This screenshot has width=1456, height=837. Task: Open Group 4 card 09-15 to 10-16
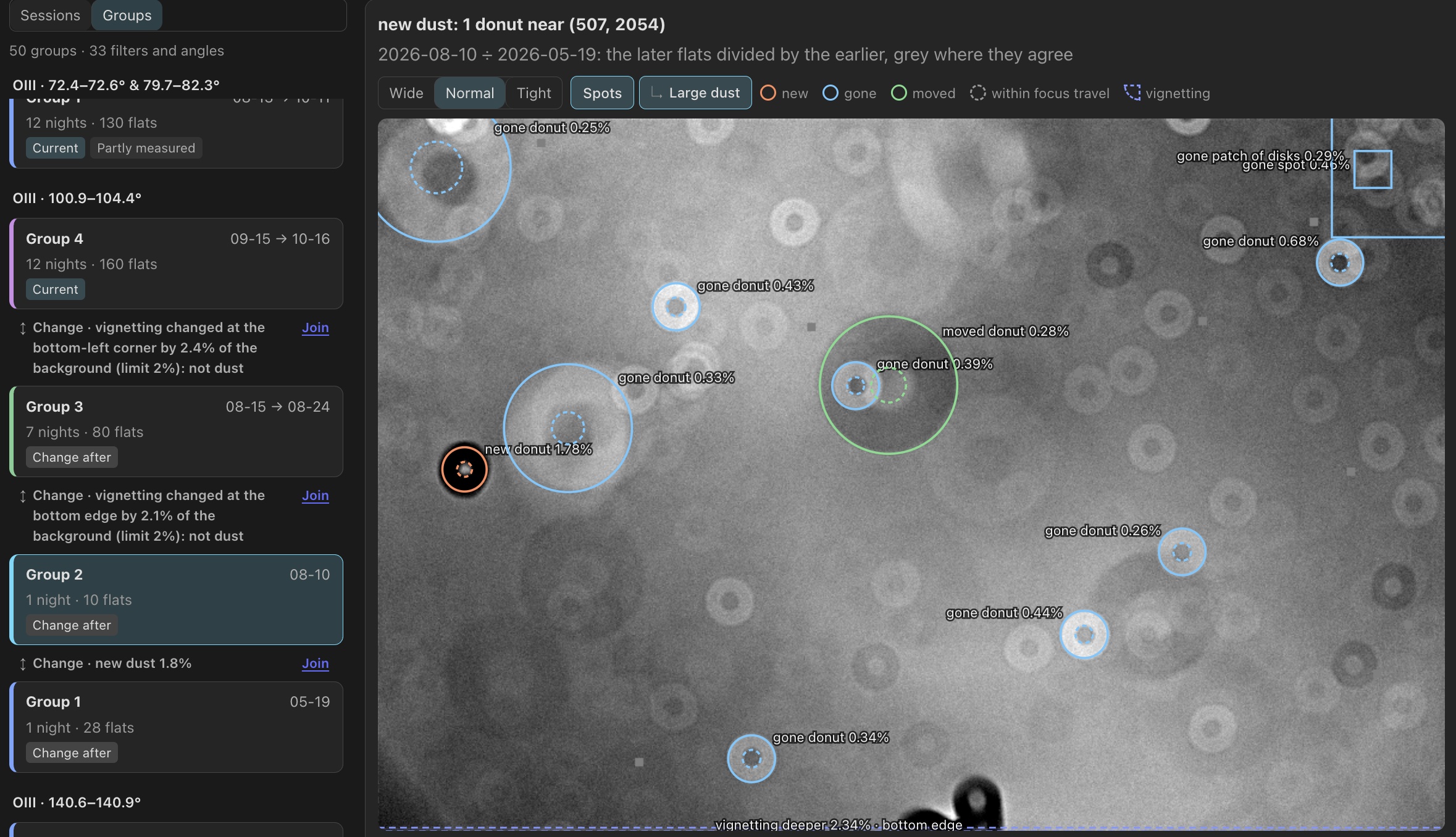point(177,264)
